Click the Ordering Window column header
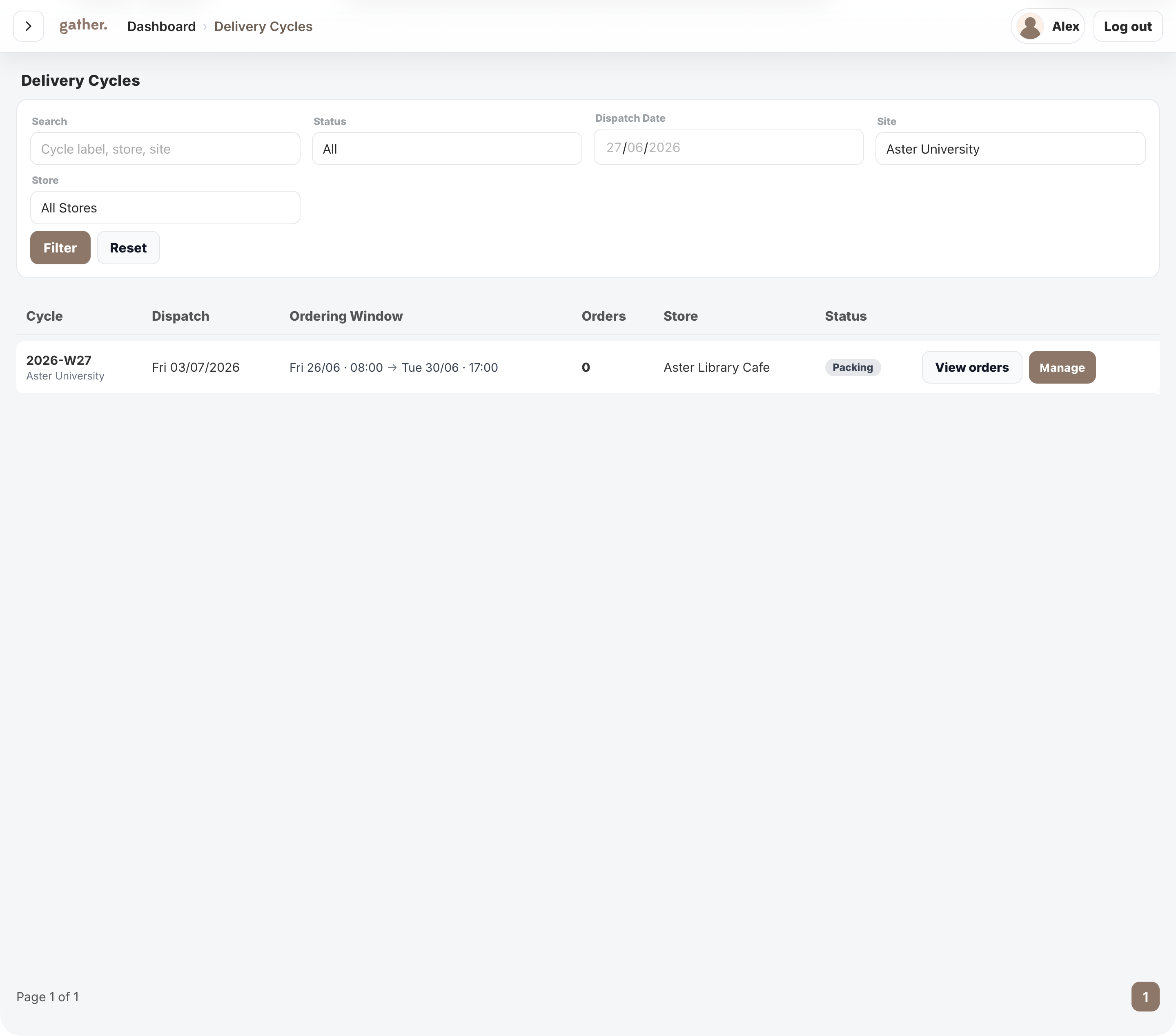1176x1036 pixels. pyautogui.click(x=346, y=316)
